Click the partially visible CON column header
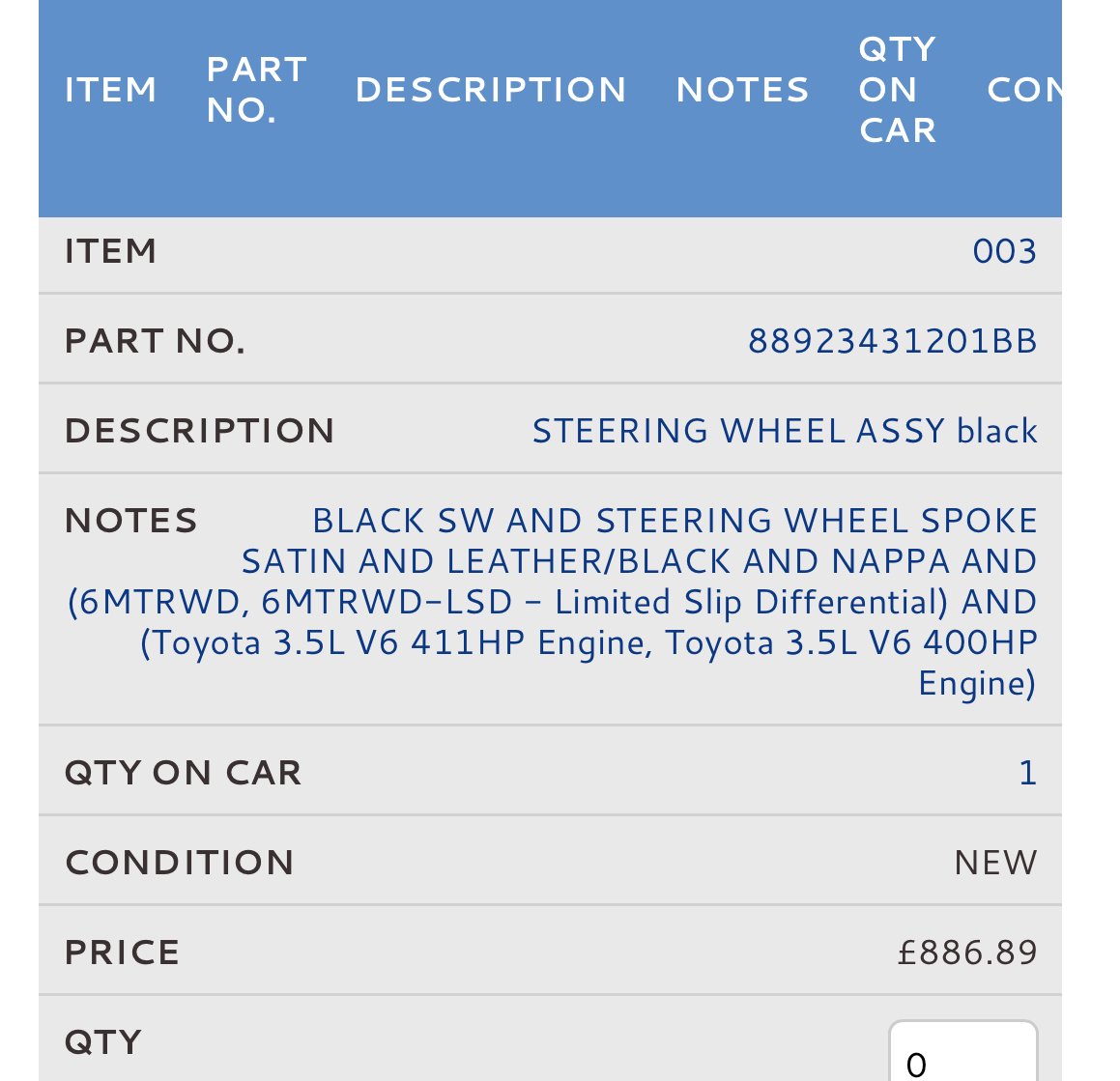Screen dimensions: 1120x1081 pyautogui.click(x=1022, y=90)
